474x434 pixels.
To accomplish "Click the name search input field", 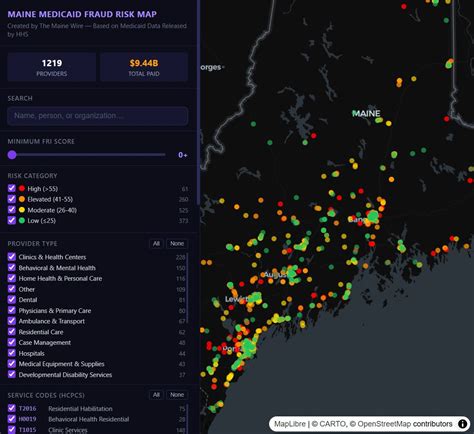I will pos(98,116).
